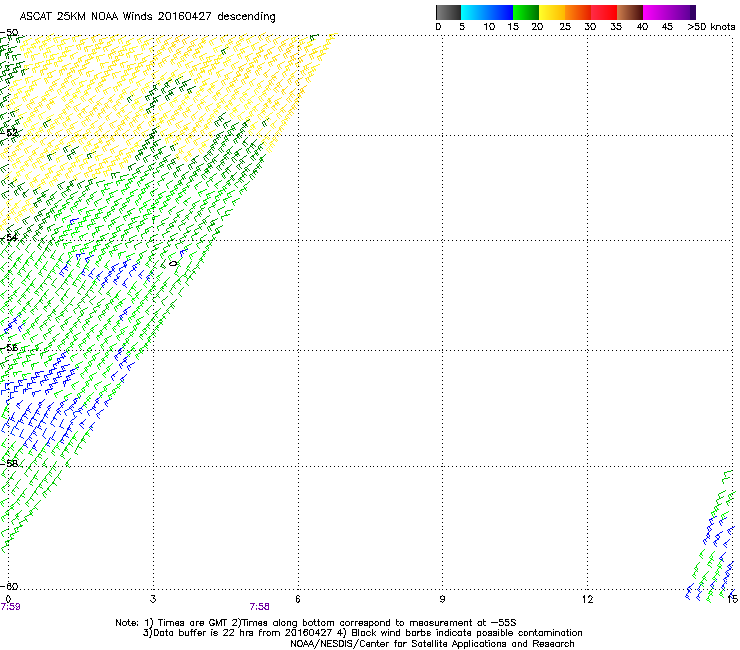Select the yellow 20-25 knots color band

point(552,12)
